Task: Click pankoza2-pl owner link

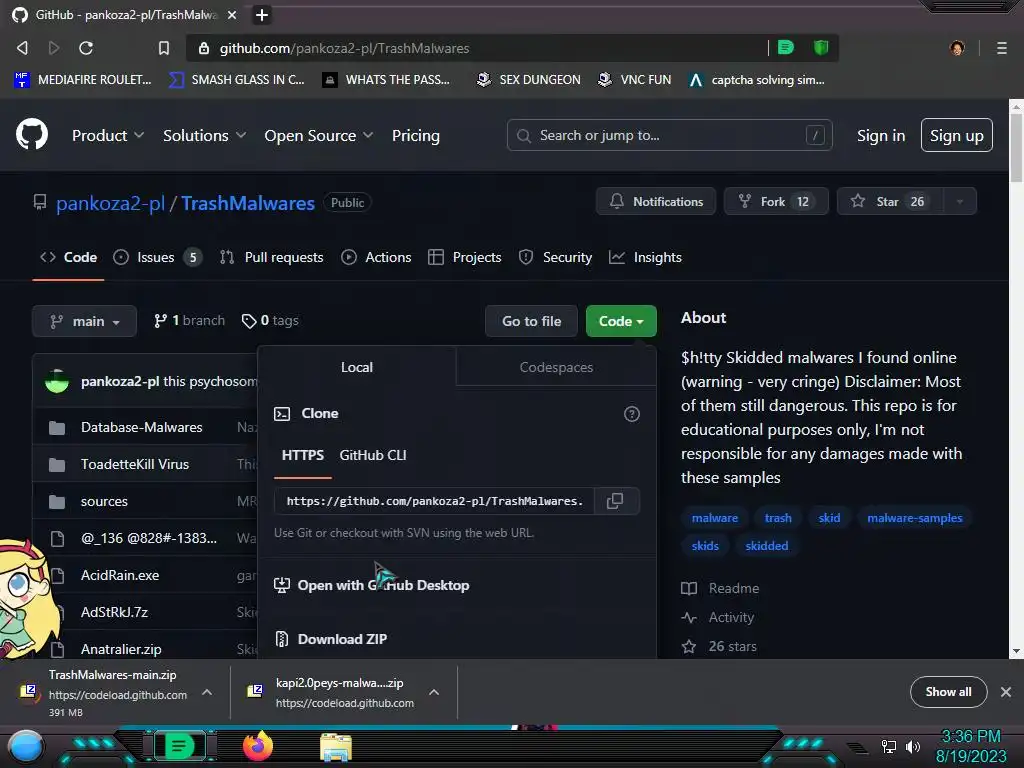Action: point(110,203)
